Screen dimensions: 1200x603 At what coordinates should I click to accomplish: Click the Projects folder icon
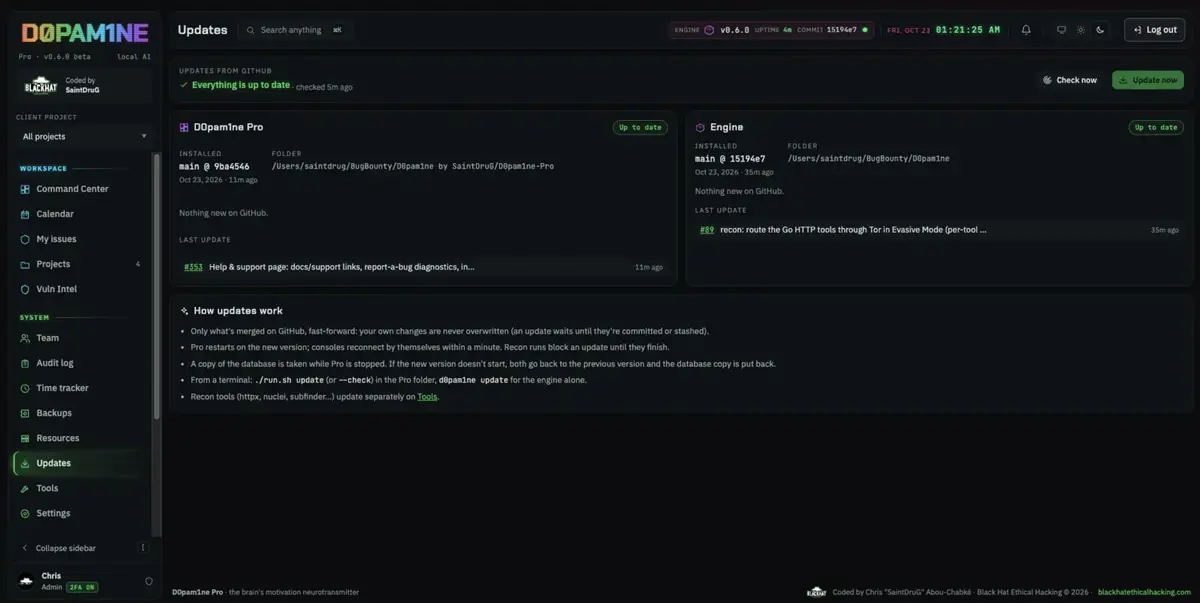tap(26, 264)
